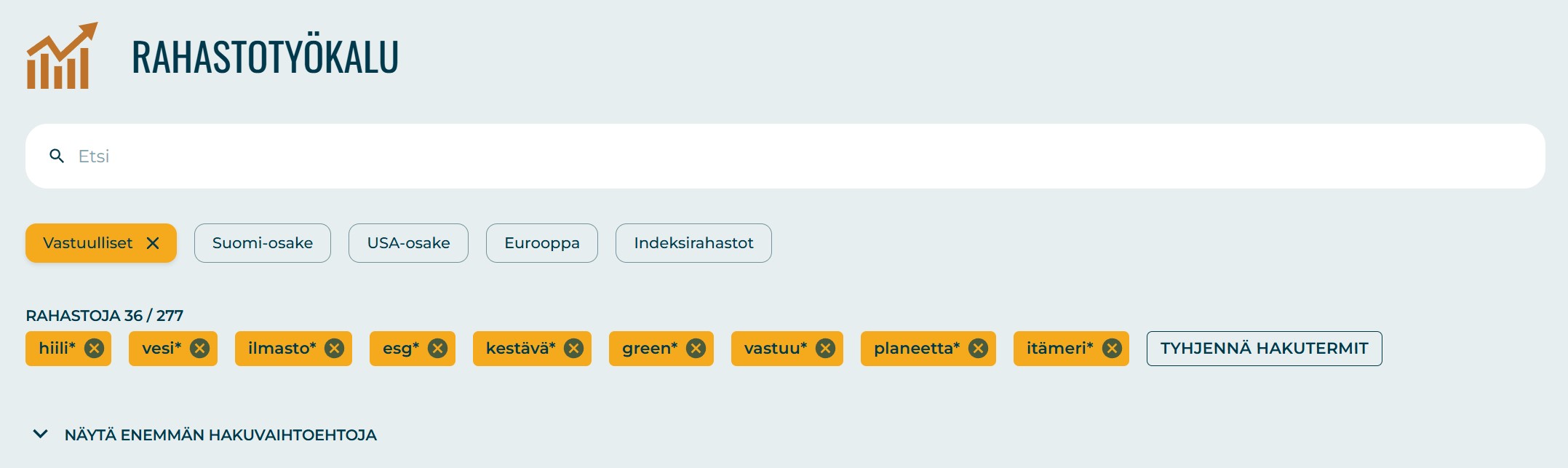1568x468 pixels.
Task: Remove the ilmasto* search term
Action: point(334,349)
